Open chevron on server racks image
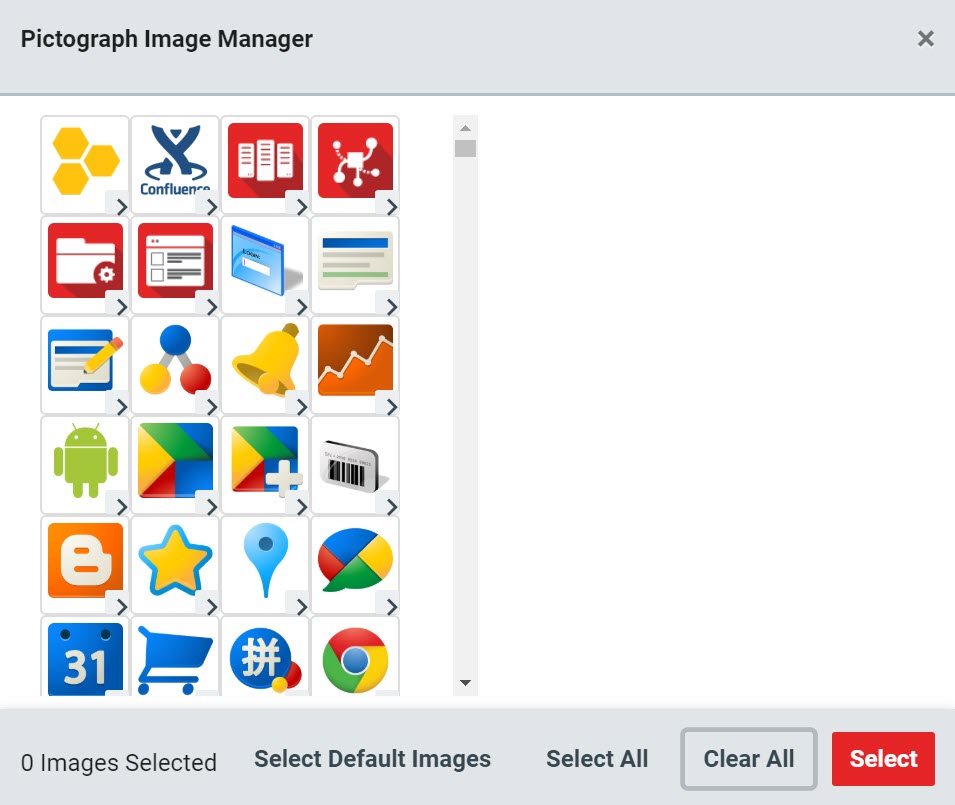 click(x=301, y=207)
